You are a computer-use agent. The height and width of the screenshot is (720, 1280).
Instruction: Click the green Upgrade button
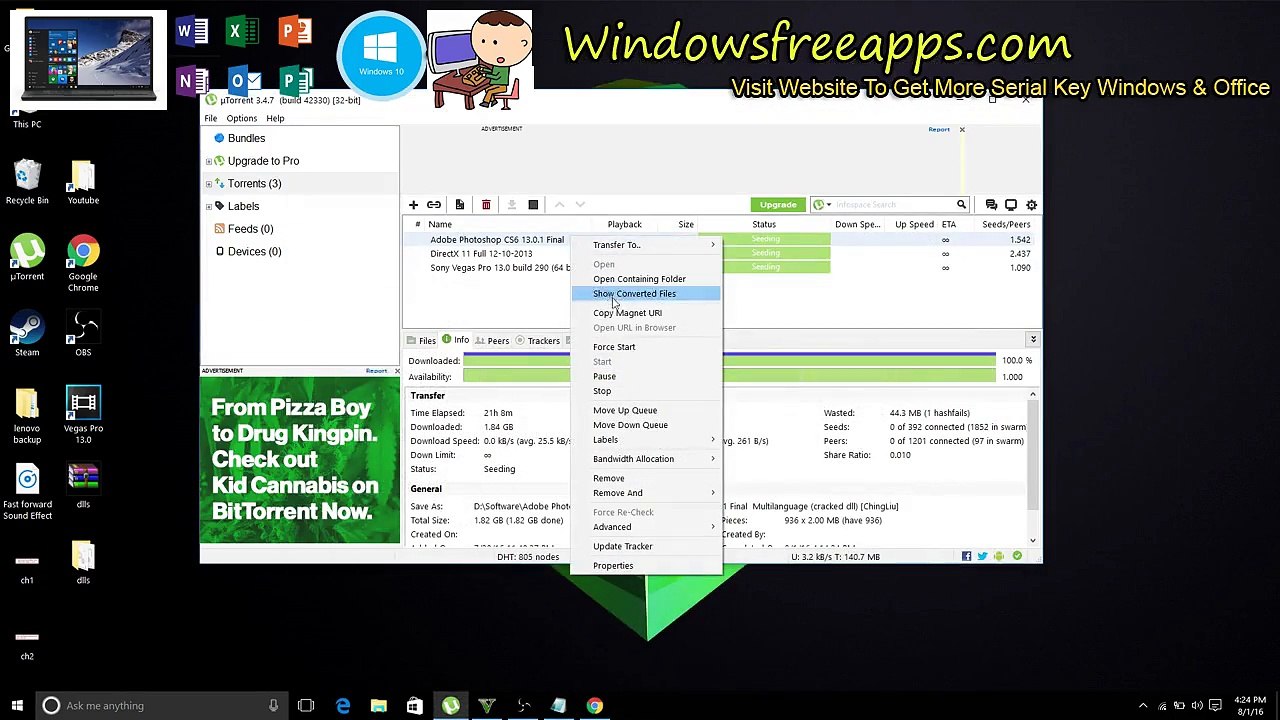pos(778,205)
